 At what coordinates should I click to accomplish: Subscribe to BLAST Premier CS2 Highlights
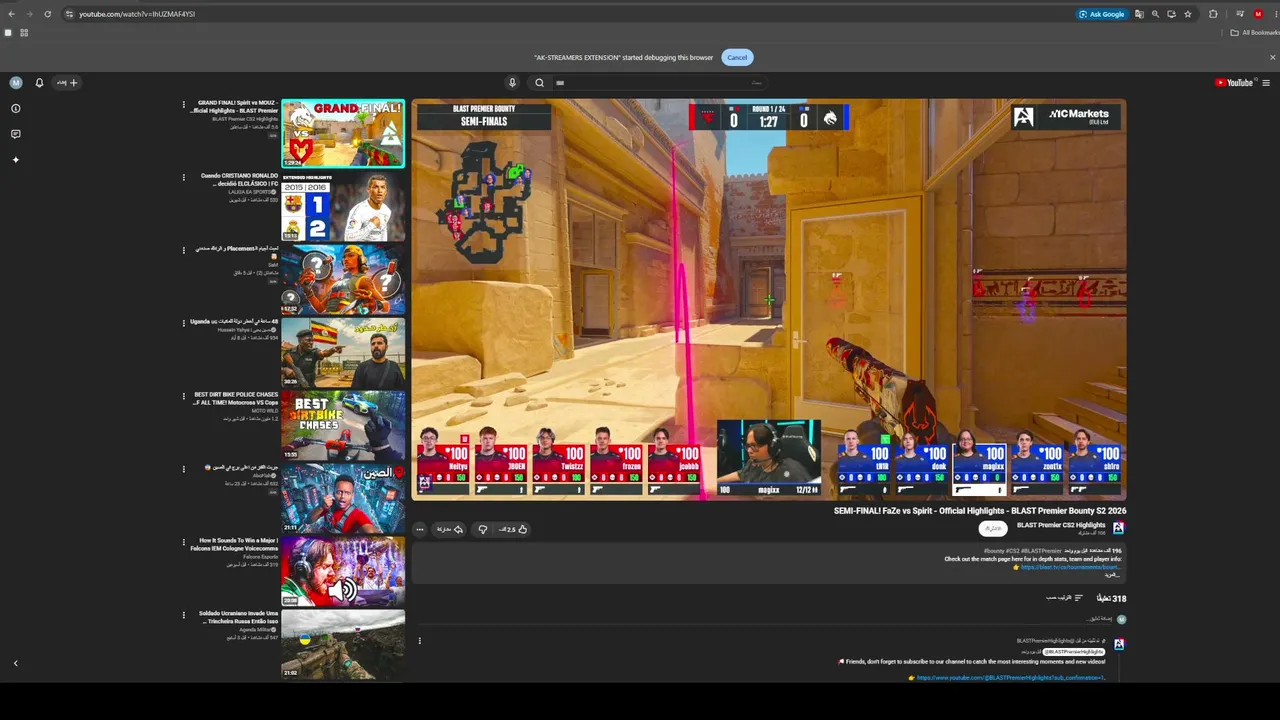(992, 528)
